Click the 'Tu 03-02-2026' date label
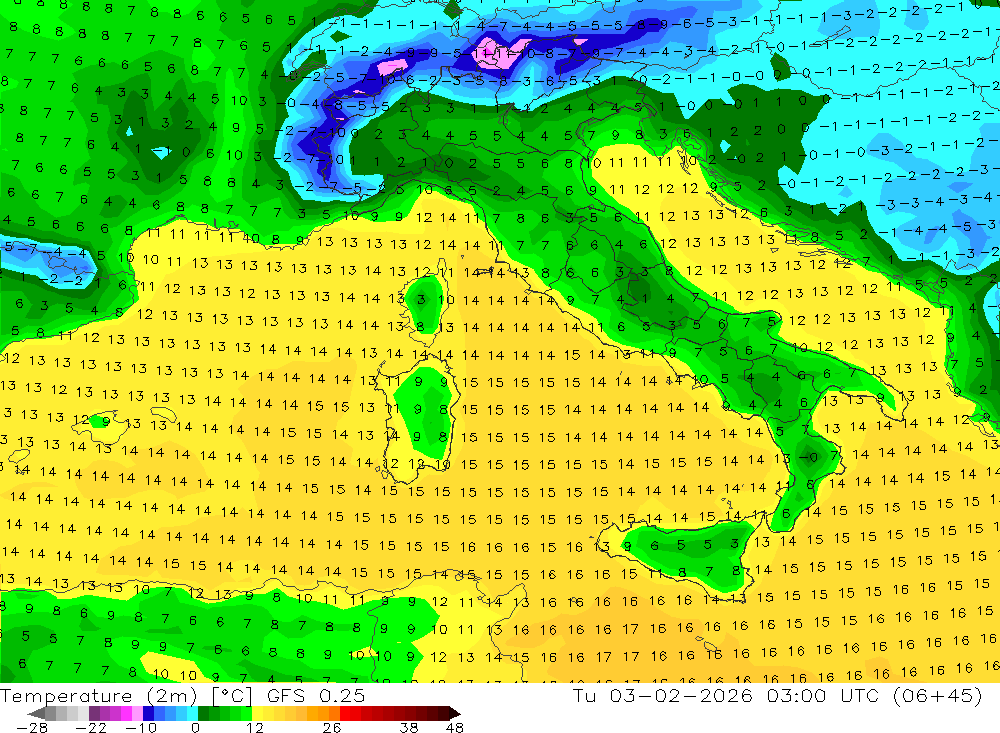Image resolution: width=1000 pixels, height=733 pixels. (x=662, y=695)
